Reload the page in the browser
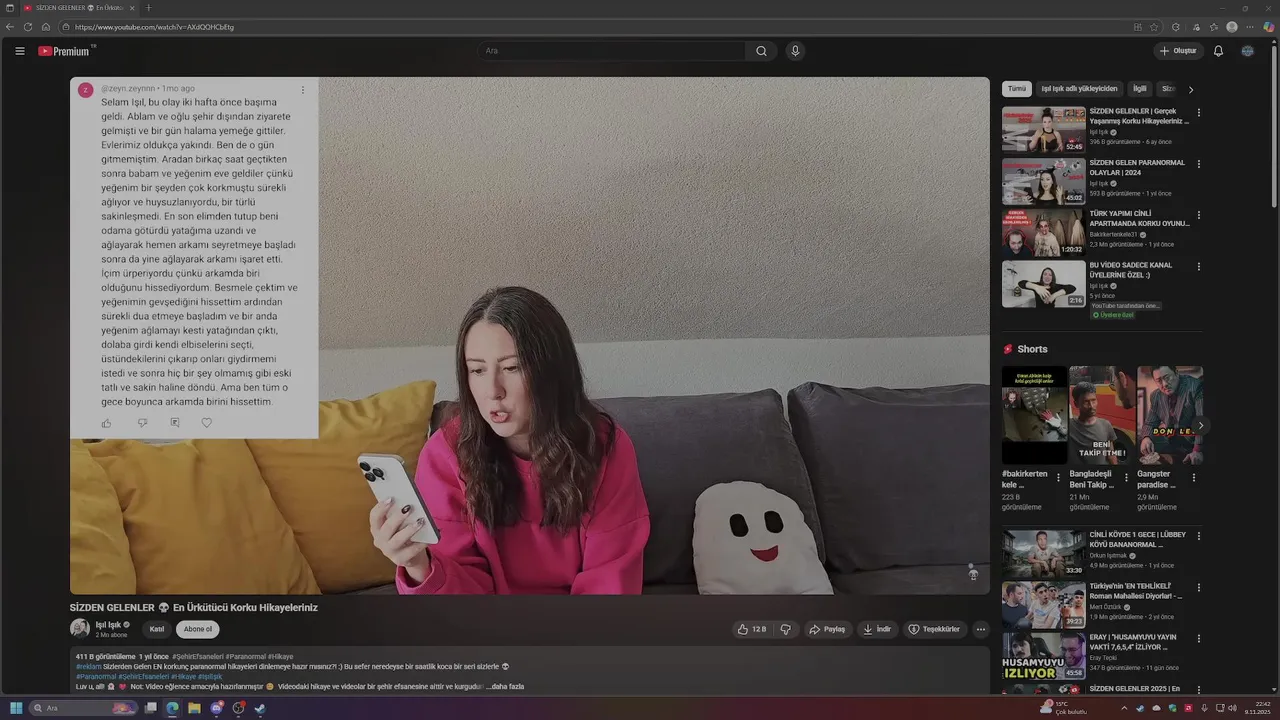 (28, 27)
